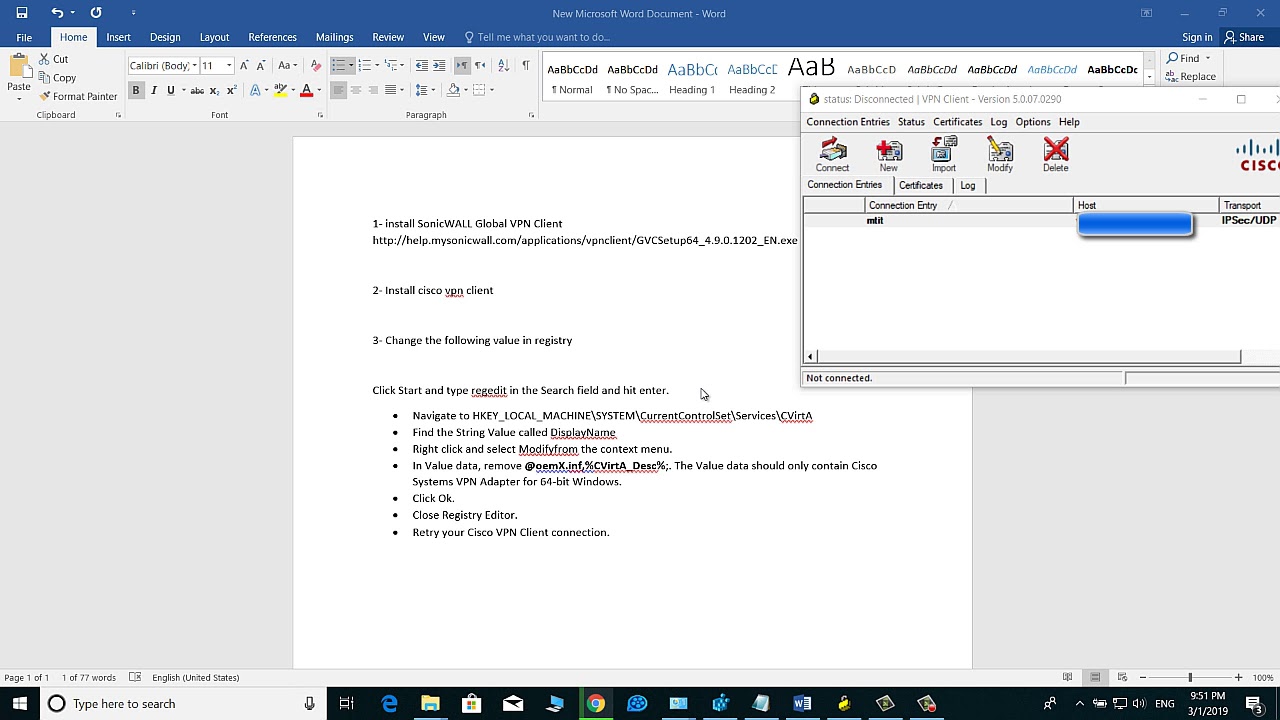The image size is (1280, 720).
Task: Justify the paragraph text
Action: point(391,90)
